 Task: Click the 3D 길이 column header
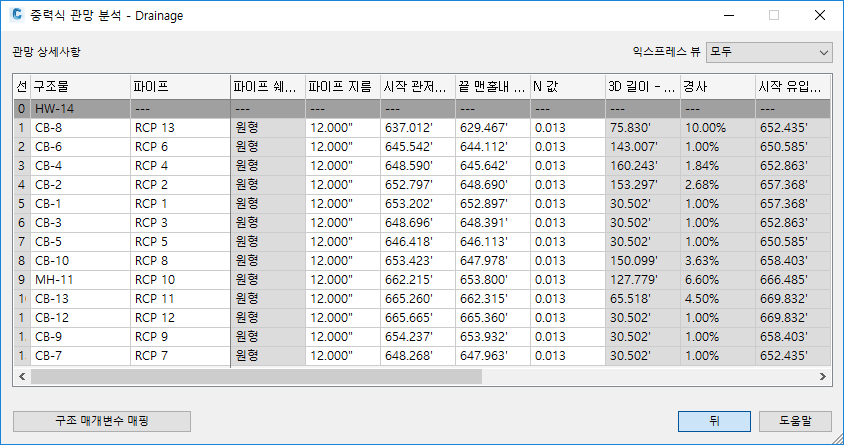[643, 87]
